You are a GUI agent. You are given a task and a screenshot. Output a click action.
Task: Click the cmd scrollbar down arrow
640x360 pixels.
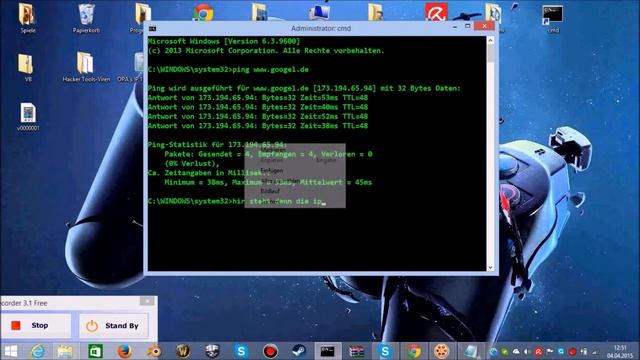pos(491,267)
